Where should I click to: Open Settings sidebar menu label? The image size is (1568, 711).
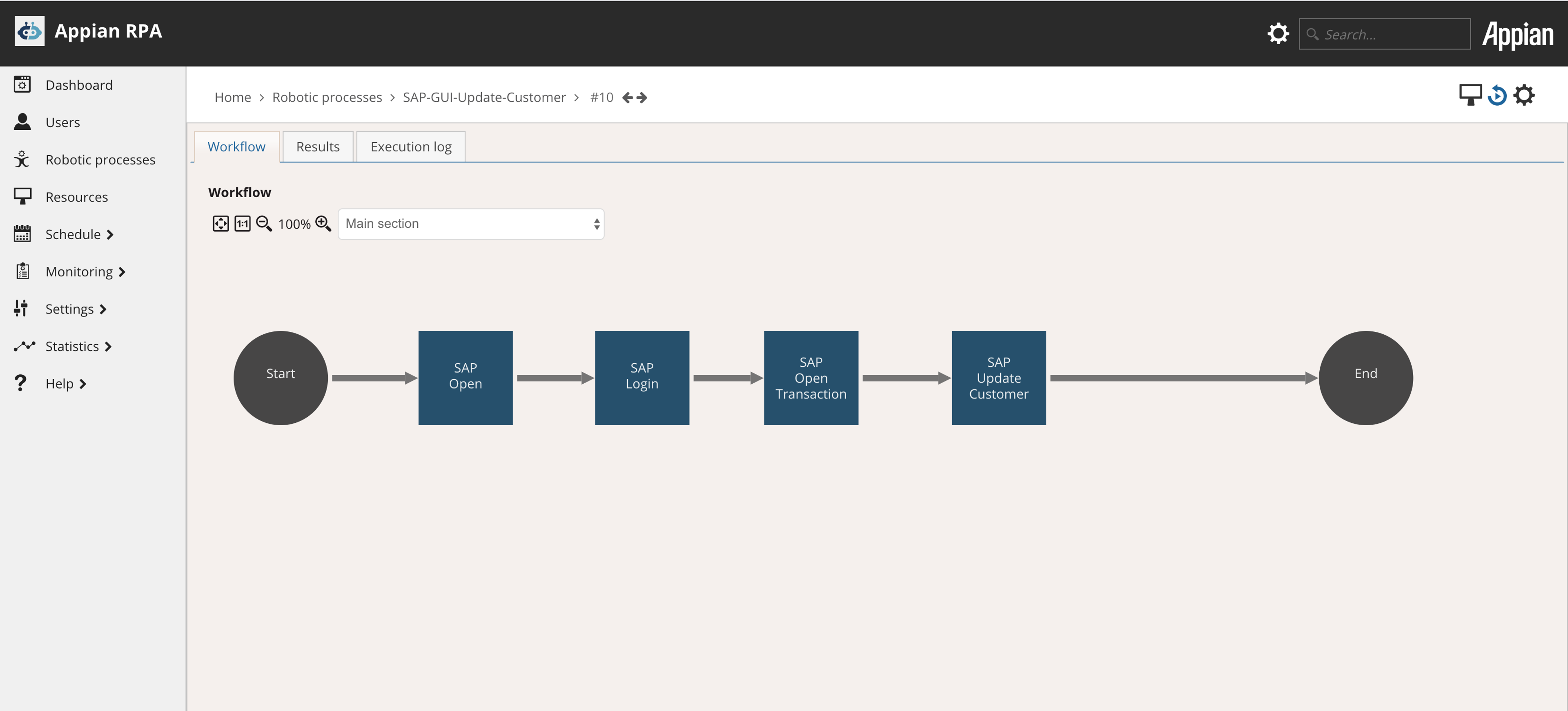(69, 309)
